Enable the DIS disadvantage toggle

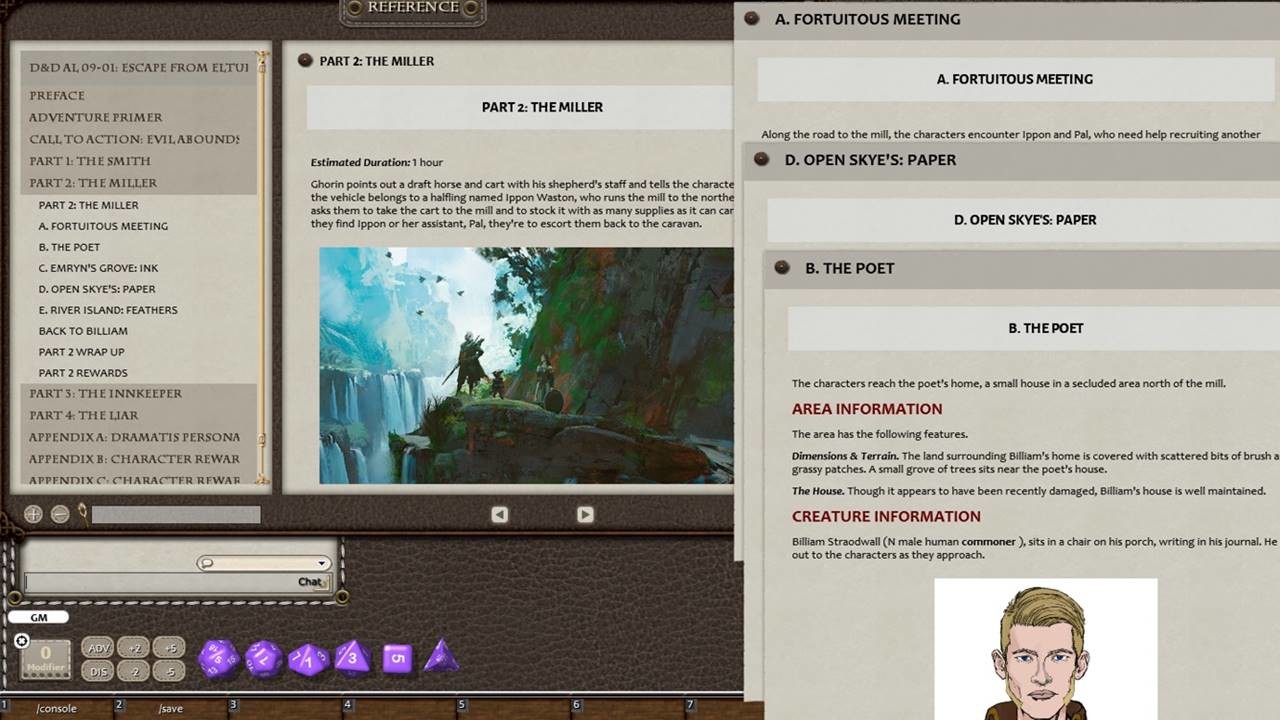tap(98, 671)
